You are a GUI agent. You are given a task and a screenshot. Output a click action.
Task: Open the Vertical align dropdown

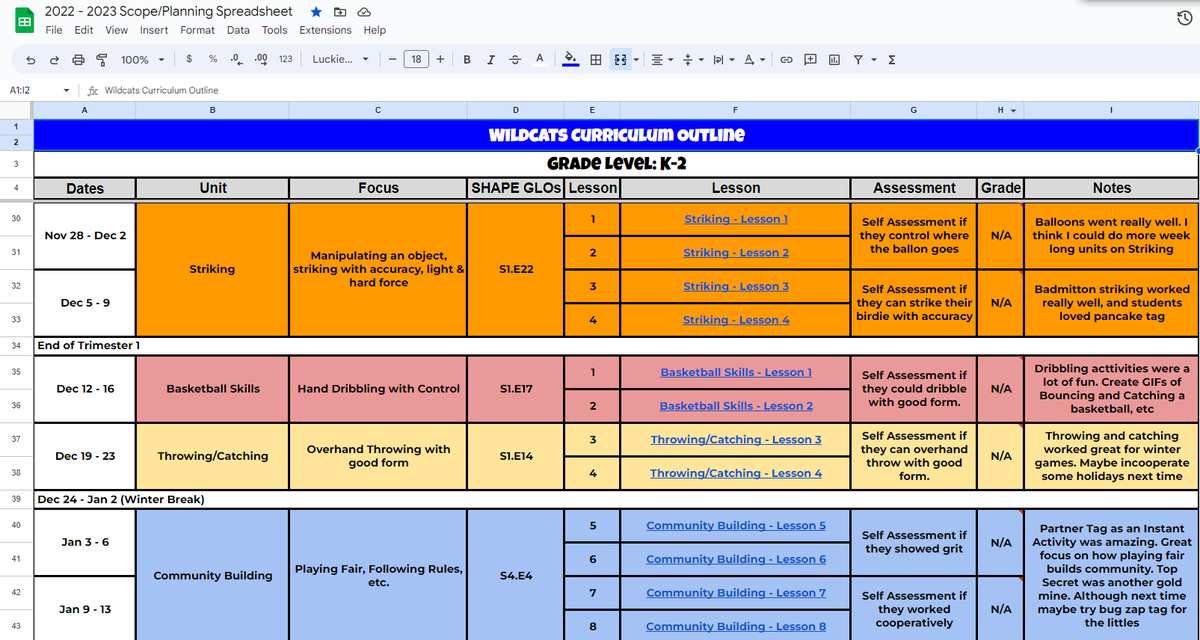tap(693, 60)
